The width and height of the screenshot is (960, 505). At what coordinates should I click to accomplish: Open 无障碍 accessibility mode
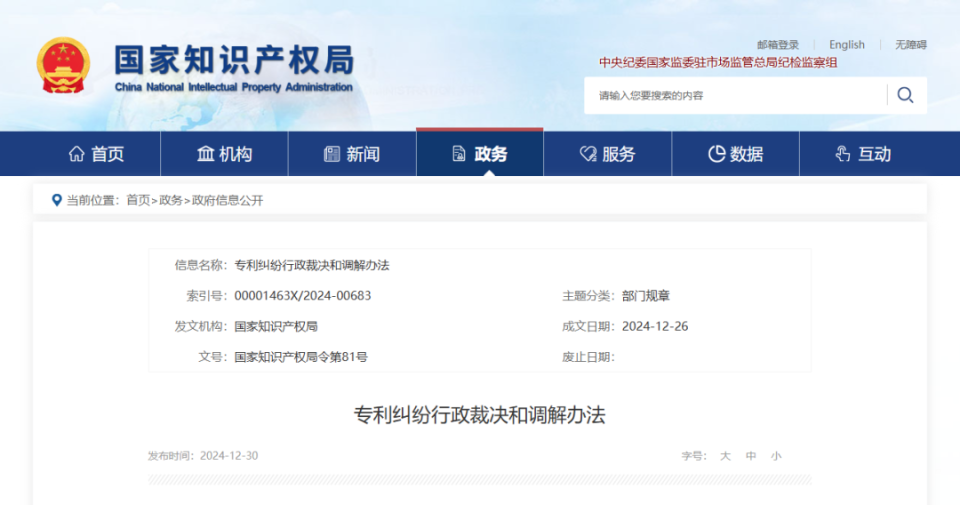911,45
